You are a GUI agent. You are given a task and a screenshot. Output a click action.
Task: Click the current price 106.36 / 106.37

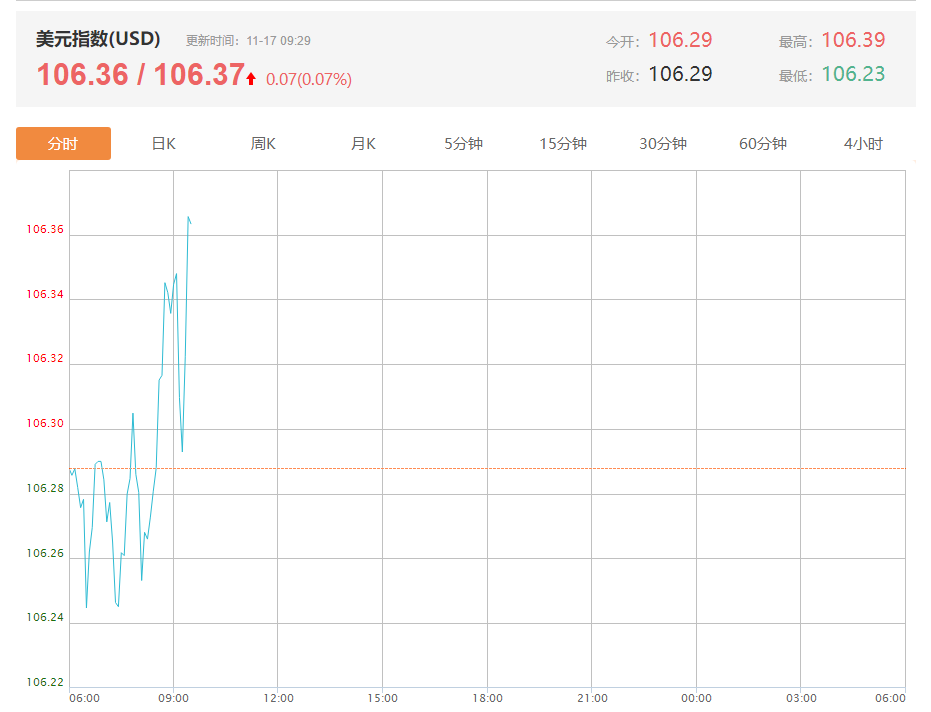point(140,75)
